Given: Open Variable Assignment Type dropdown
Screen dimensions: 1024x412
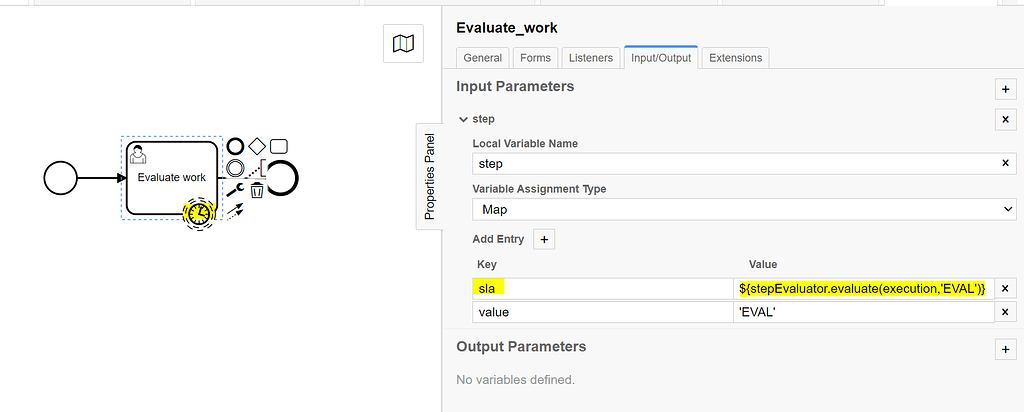Looking at the screenshot, I should point(744,210).
